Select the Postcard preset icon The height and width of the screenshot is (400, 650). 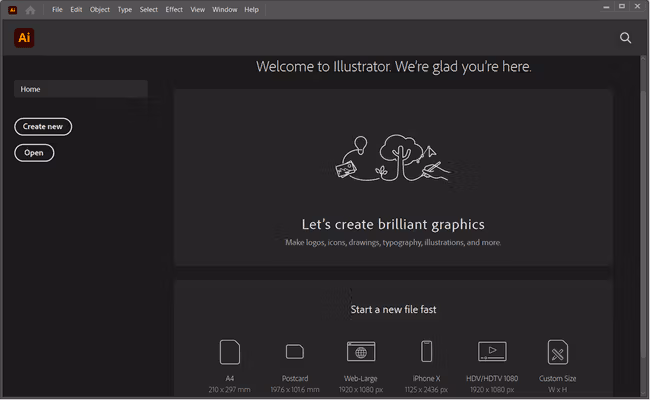[295, 352]
